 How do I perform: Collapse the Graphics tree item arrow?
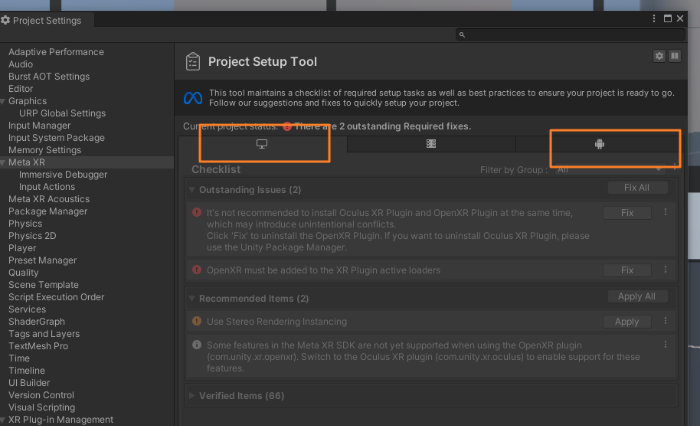pos(3,101)
